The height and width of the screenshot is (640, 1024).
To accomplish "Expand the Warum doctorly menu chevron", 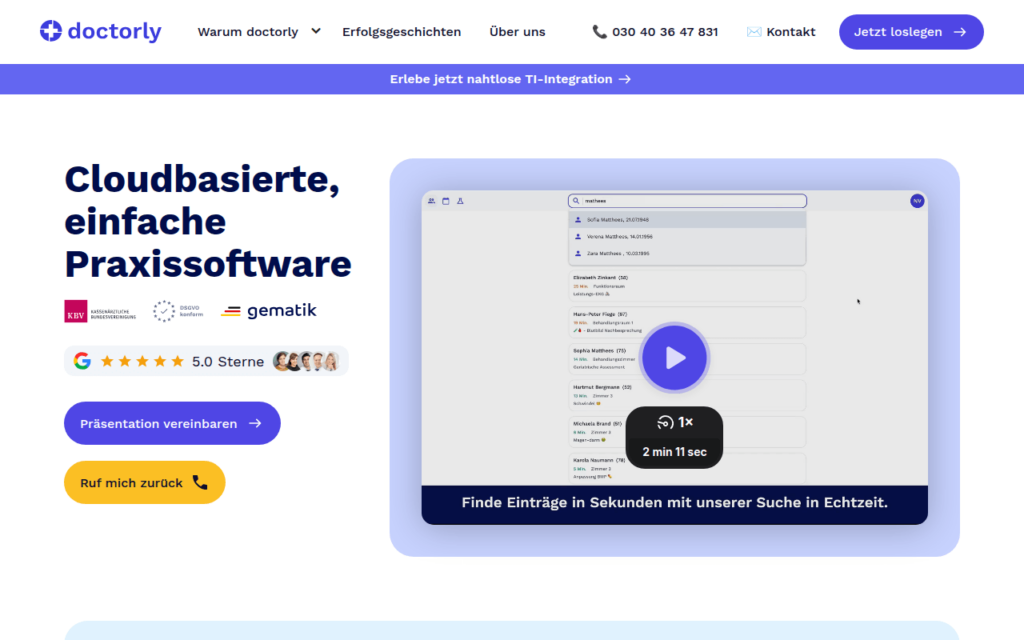I will pyautogui.click(x=316, y=31).
